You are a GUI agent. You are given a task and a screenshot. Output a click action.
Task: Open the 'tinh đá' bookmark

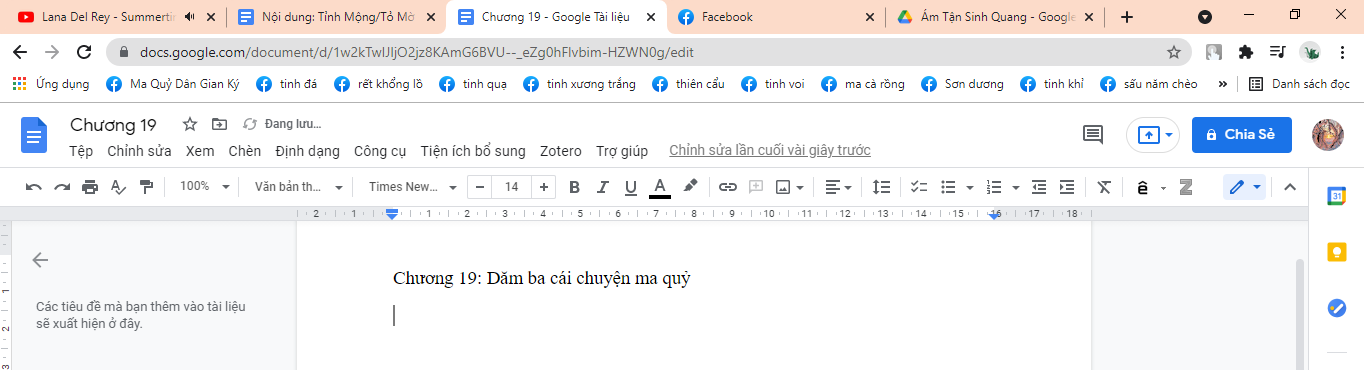pyautogui.click(x=286, y=84)
